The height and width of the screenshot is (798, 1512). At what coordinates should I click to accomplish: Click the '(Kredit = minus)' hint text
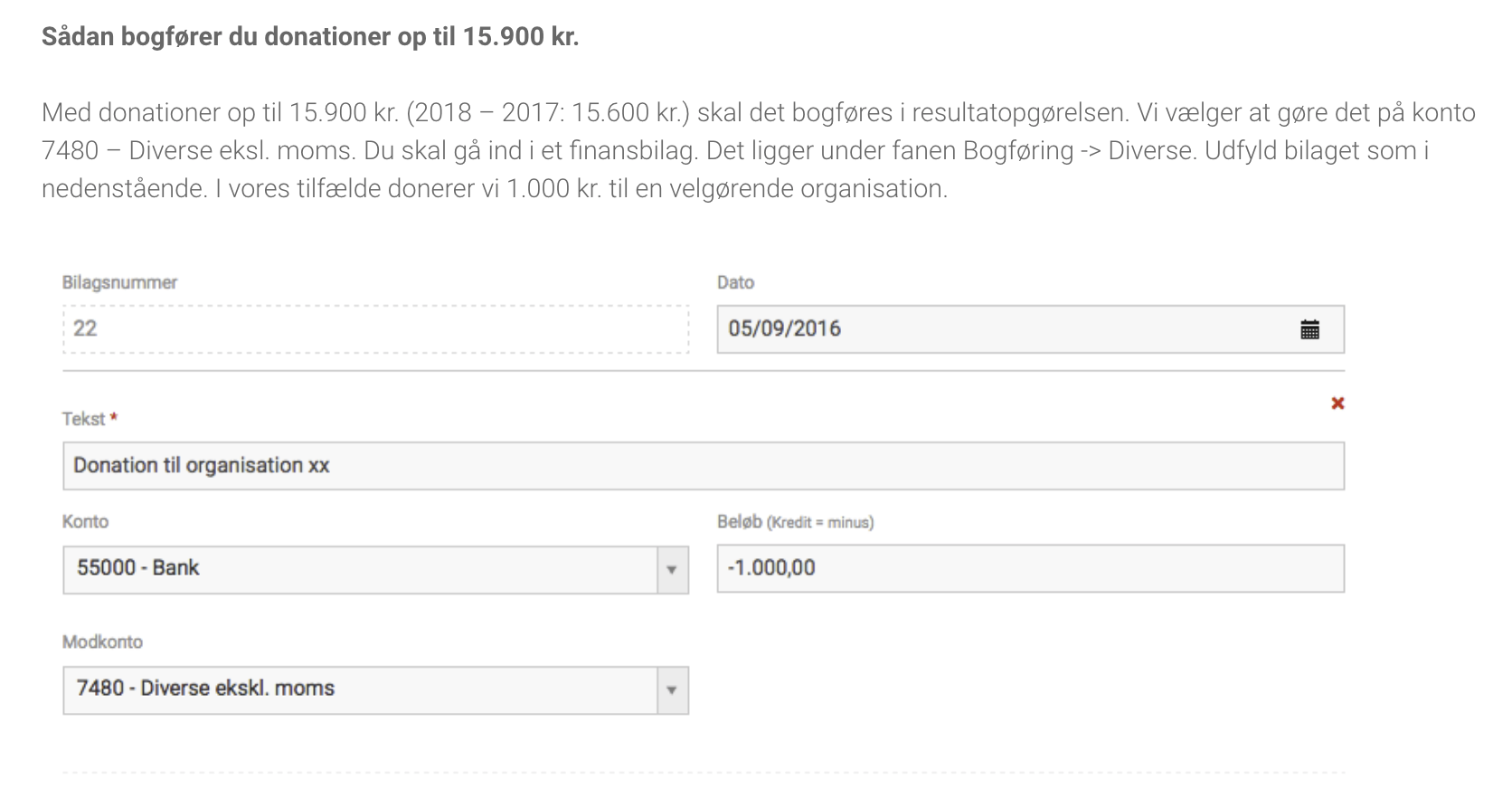coord(820,523)
